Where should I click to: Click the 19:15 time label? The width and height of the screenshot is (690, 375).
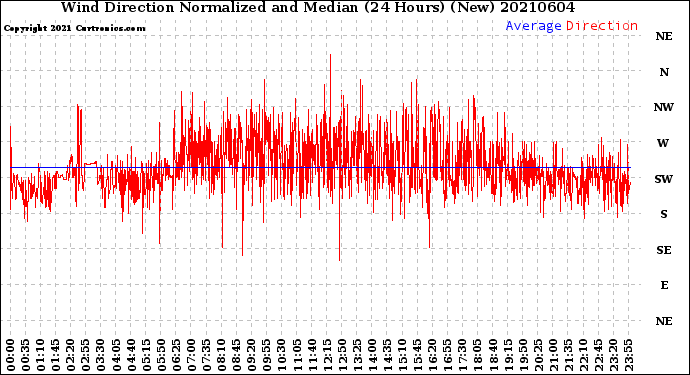click(508, 355)
